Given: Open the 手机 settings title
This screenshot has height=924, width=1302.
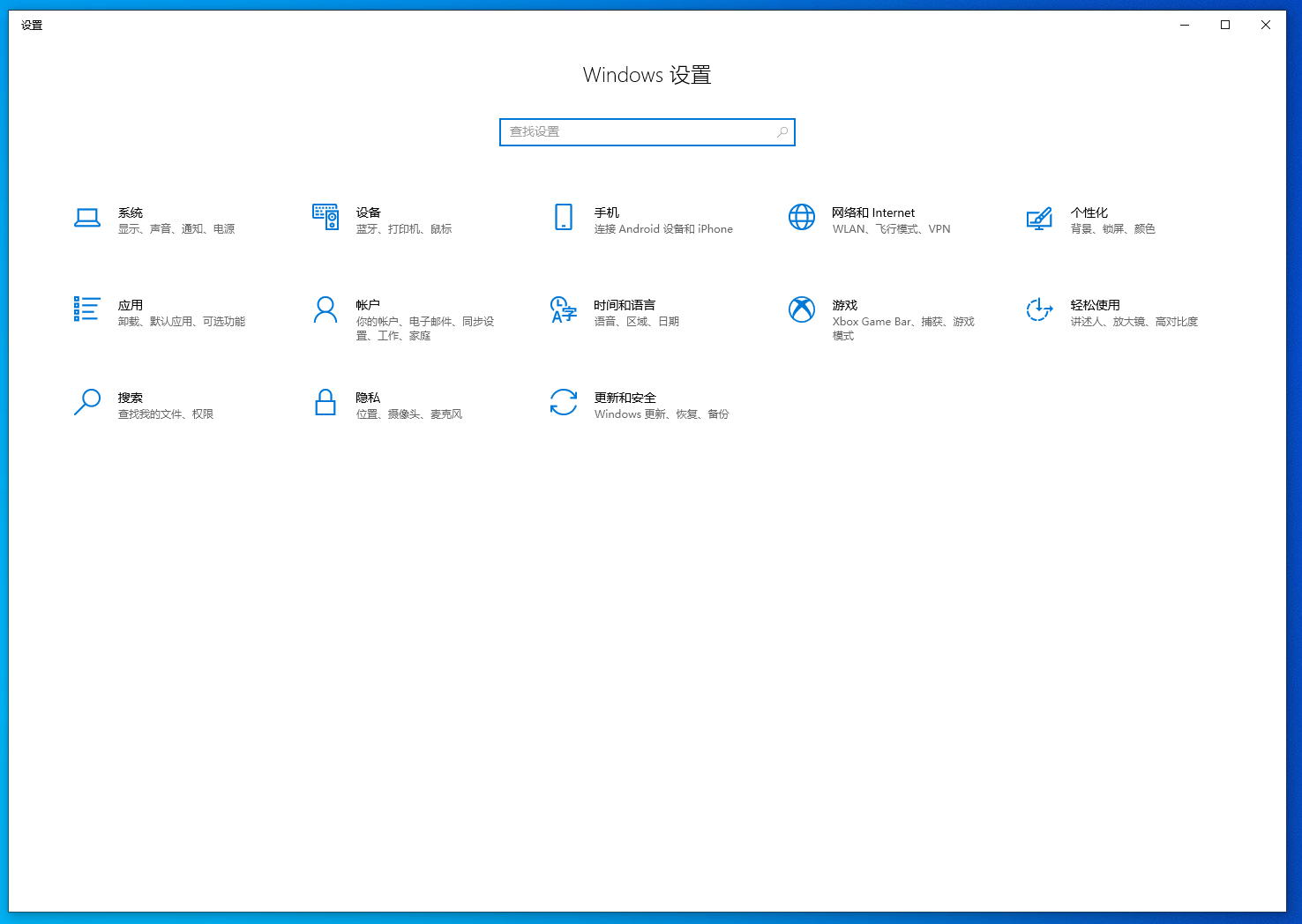Looking at the screenshot, I should (607, 212).
